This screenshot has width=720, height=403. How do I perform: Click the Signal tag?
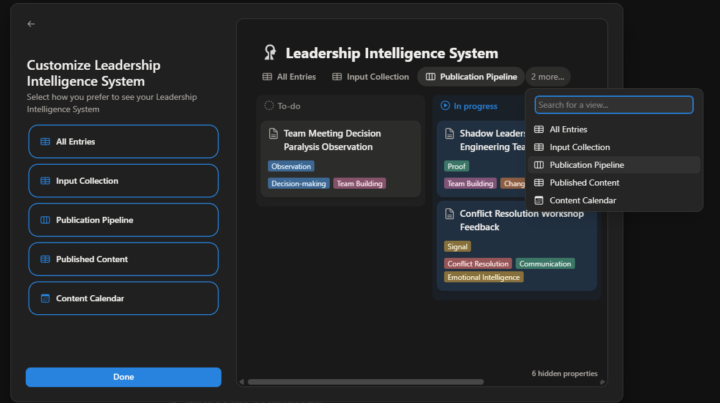457,247
